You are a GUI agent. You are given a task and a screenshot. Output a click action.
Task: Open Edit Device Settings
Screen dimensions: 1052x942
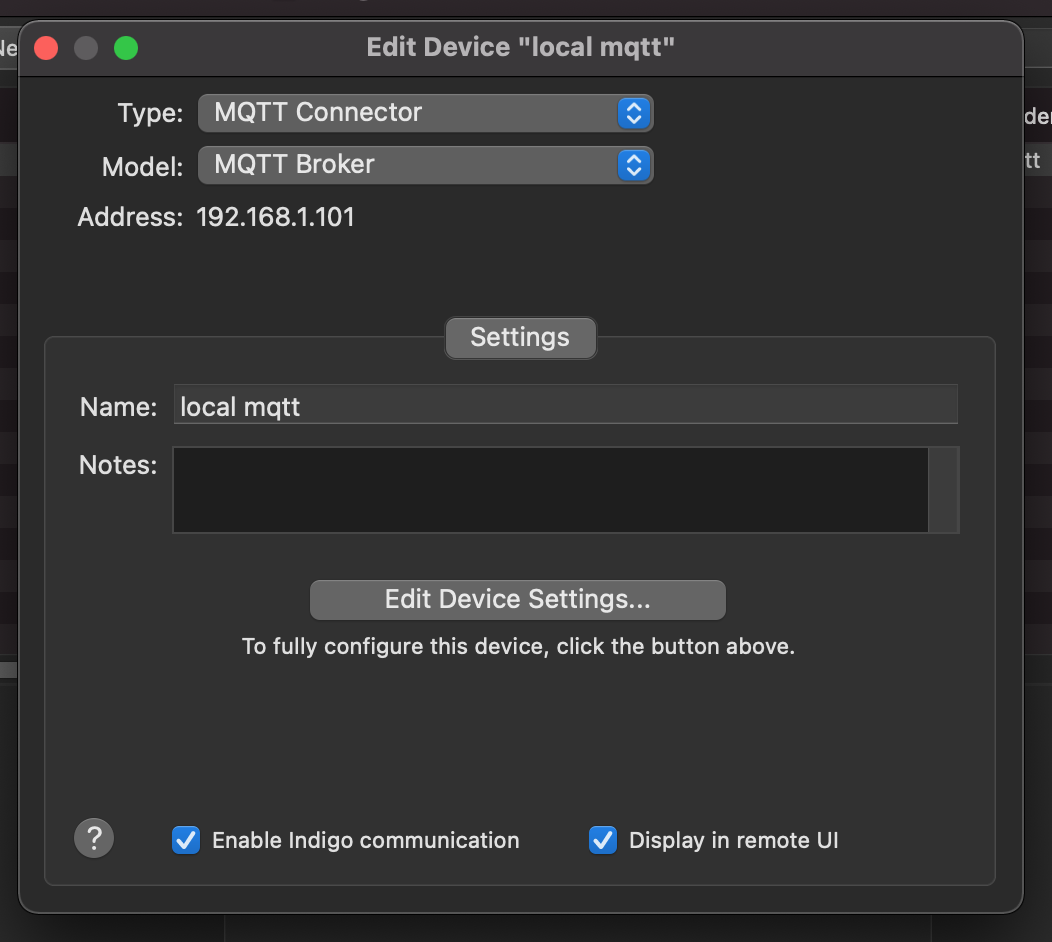(517, 600)
